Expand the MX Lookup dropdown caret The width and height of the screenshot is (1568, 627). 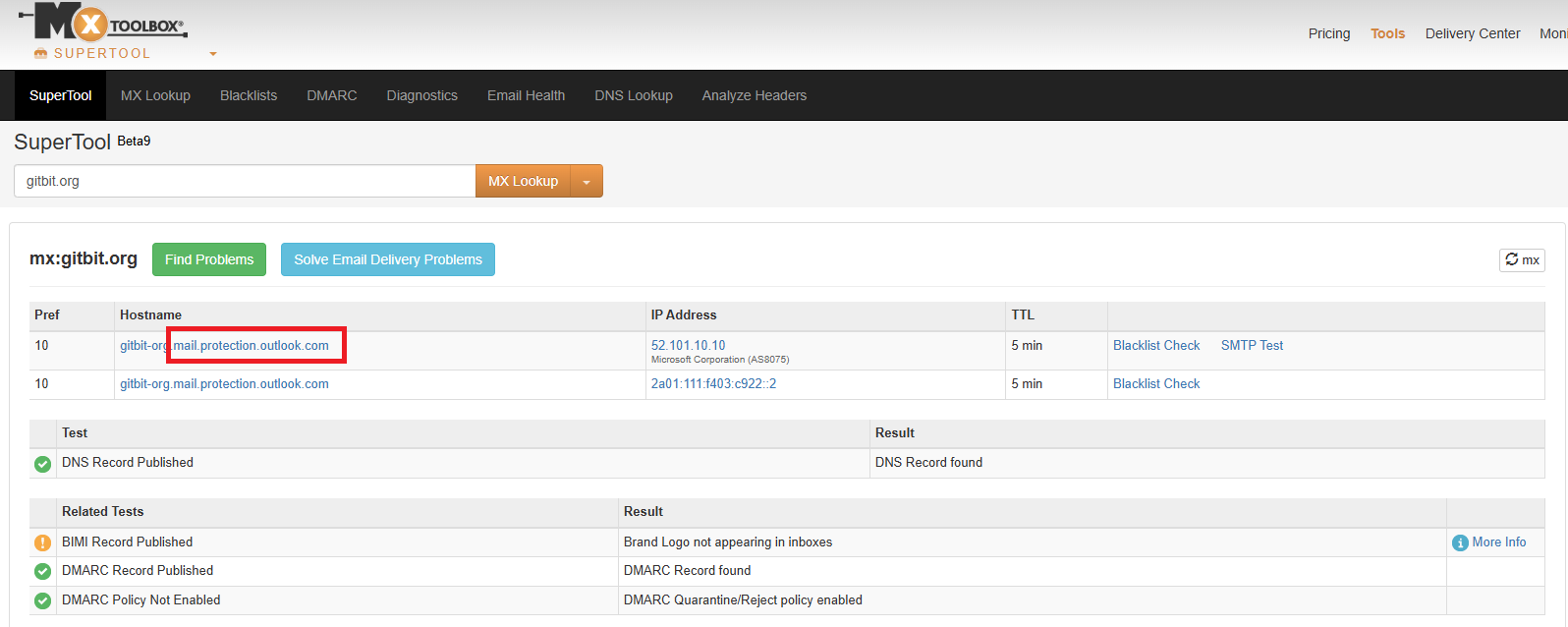pyautogui.click(x=587, y=182)
